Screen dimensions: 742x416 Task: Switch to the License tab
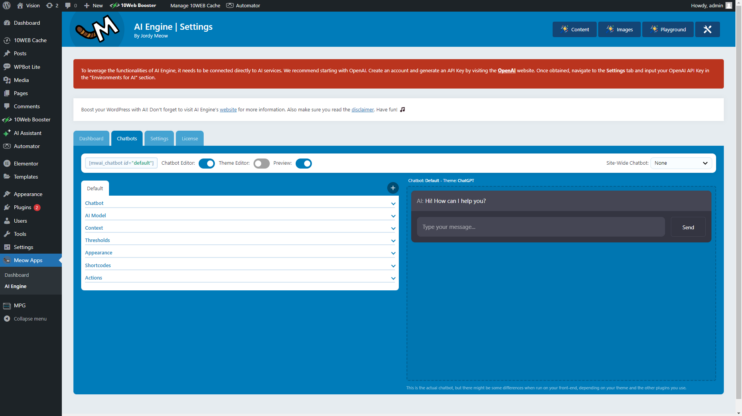[x=190, y=138]
